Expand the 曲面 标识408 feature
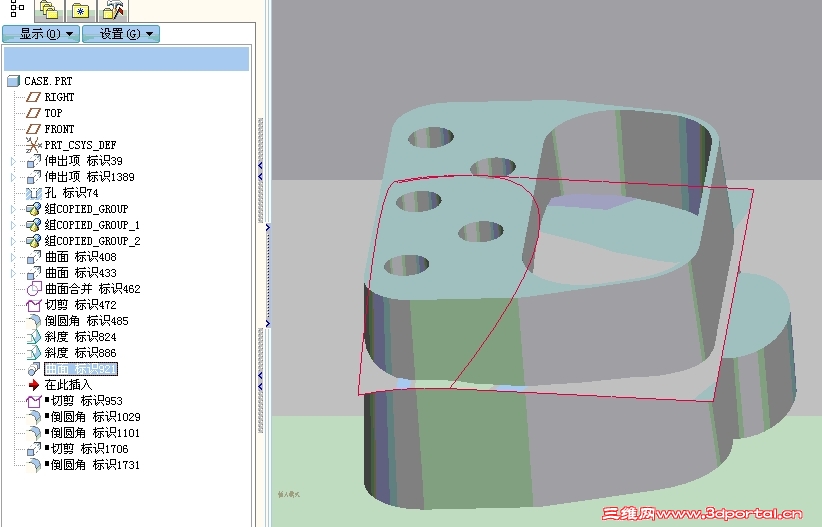The image size is (822, 527). coord(14,257)
